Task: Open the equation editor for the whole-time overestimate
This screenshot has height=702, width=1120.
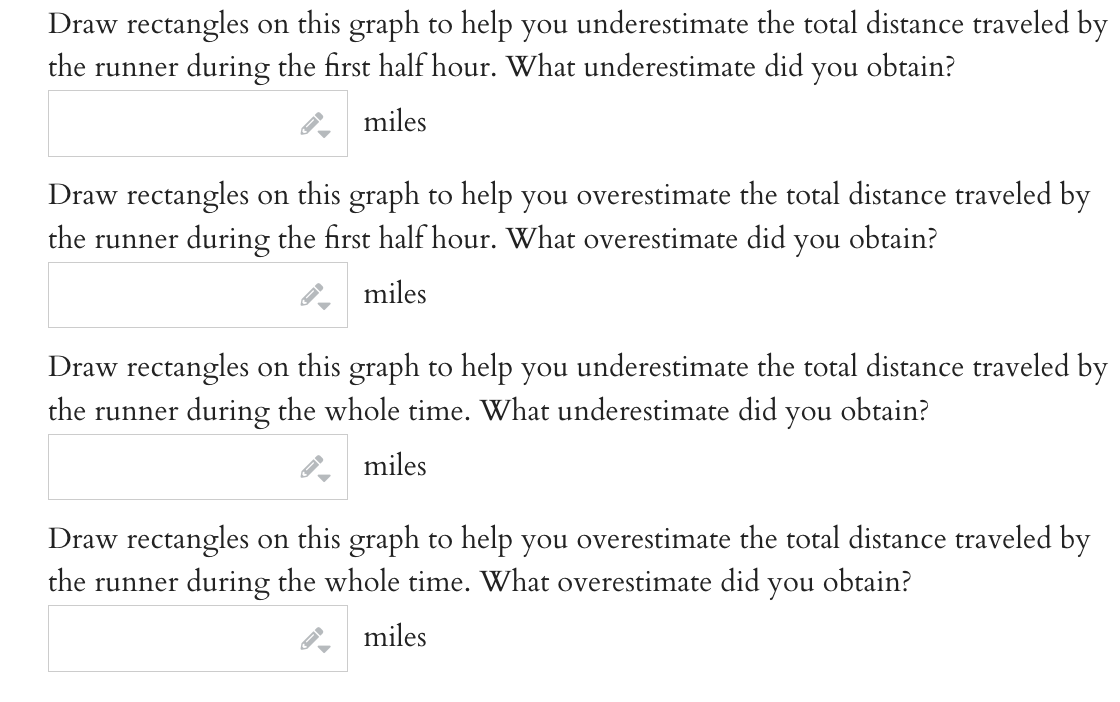Action: (x=310, y=636)
